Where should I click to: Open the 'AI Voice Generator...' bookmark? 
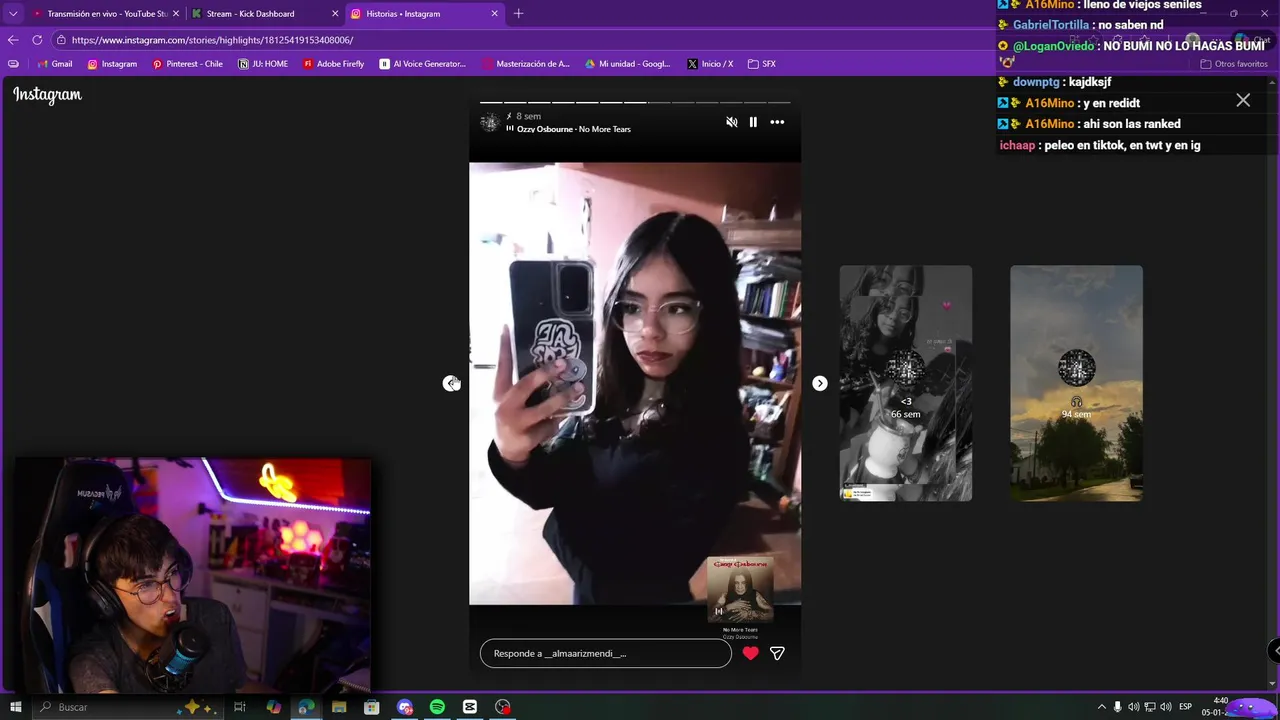423,64
